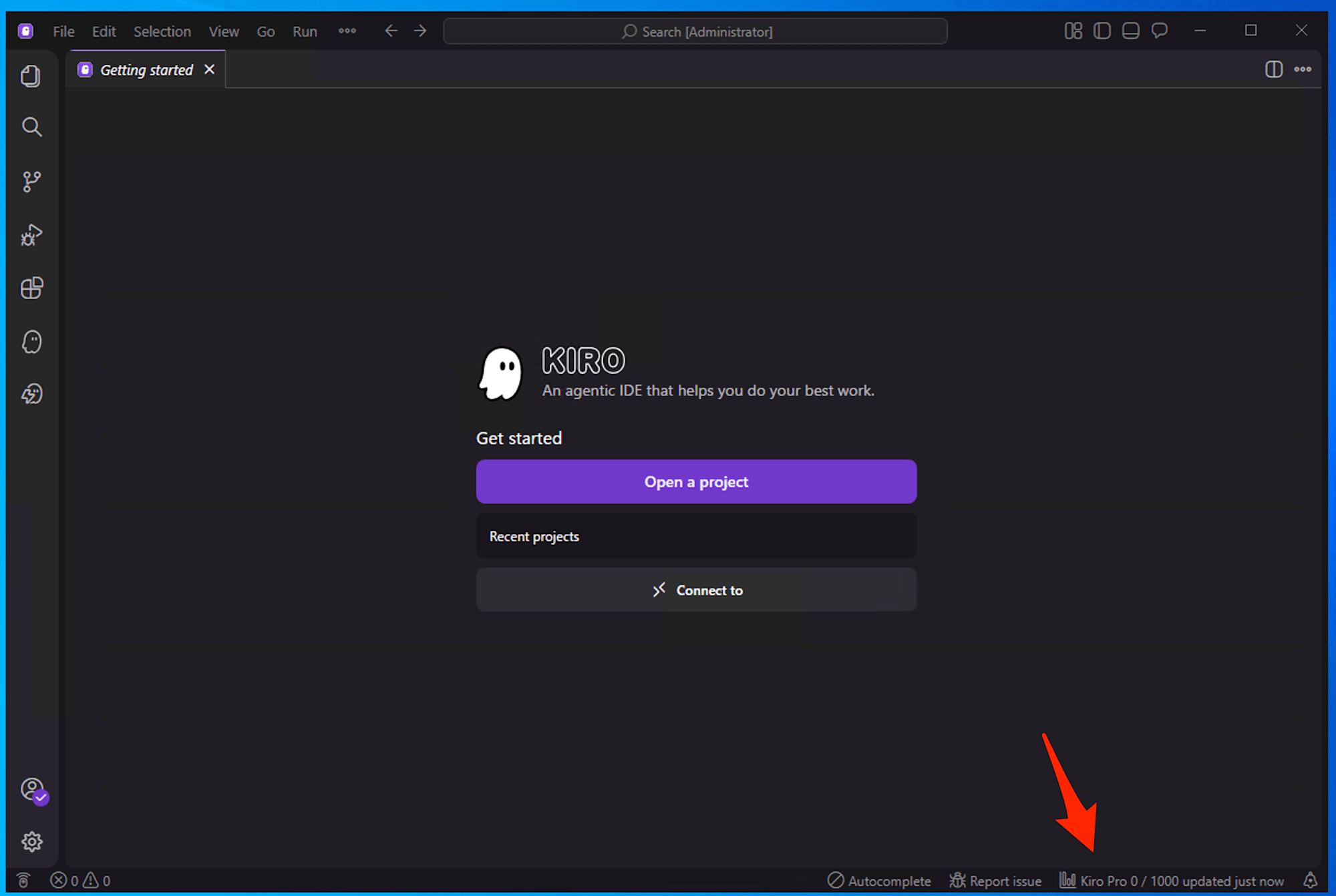
Task: Expand the hidden menu bar items
Action: pyautogui.click(x=347, y=31)
